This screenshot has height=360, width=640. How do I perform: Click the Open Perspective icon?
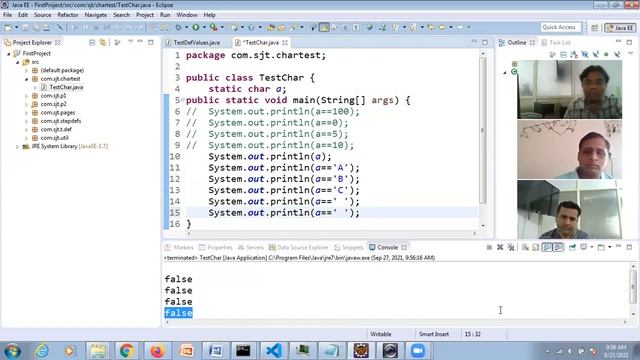(595, 28)
